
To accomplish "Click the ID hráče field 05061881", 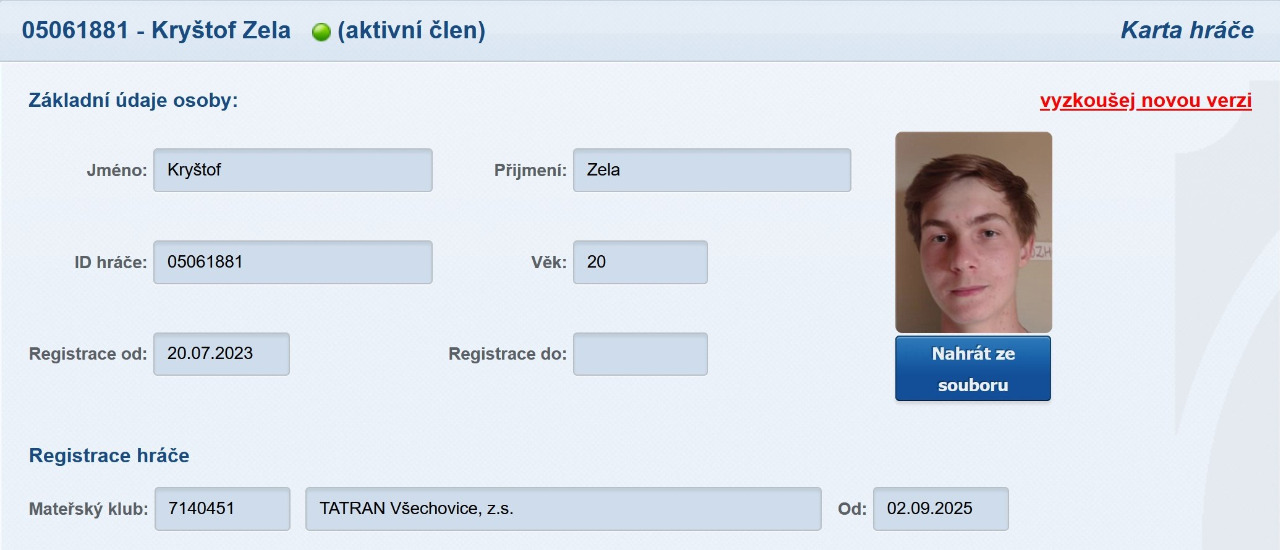I will pos(293,262).
